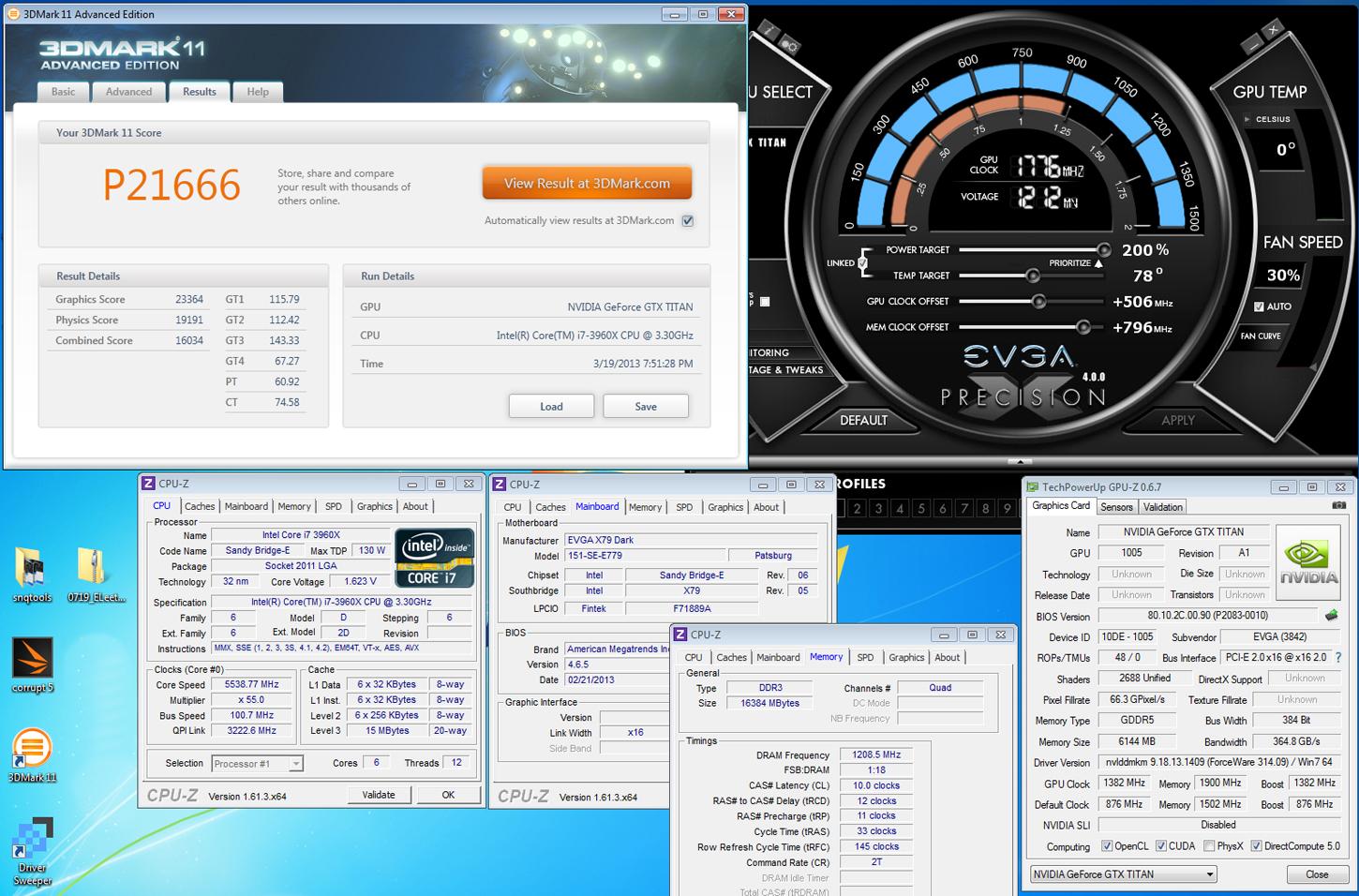Click the Save button in Run Details
The width and height of the screenshot is (1359, 896).
pyautogui.click(x=646, y=406)
